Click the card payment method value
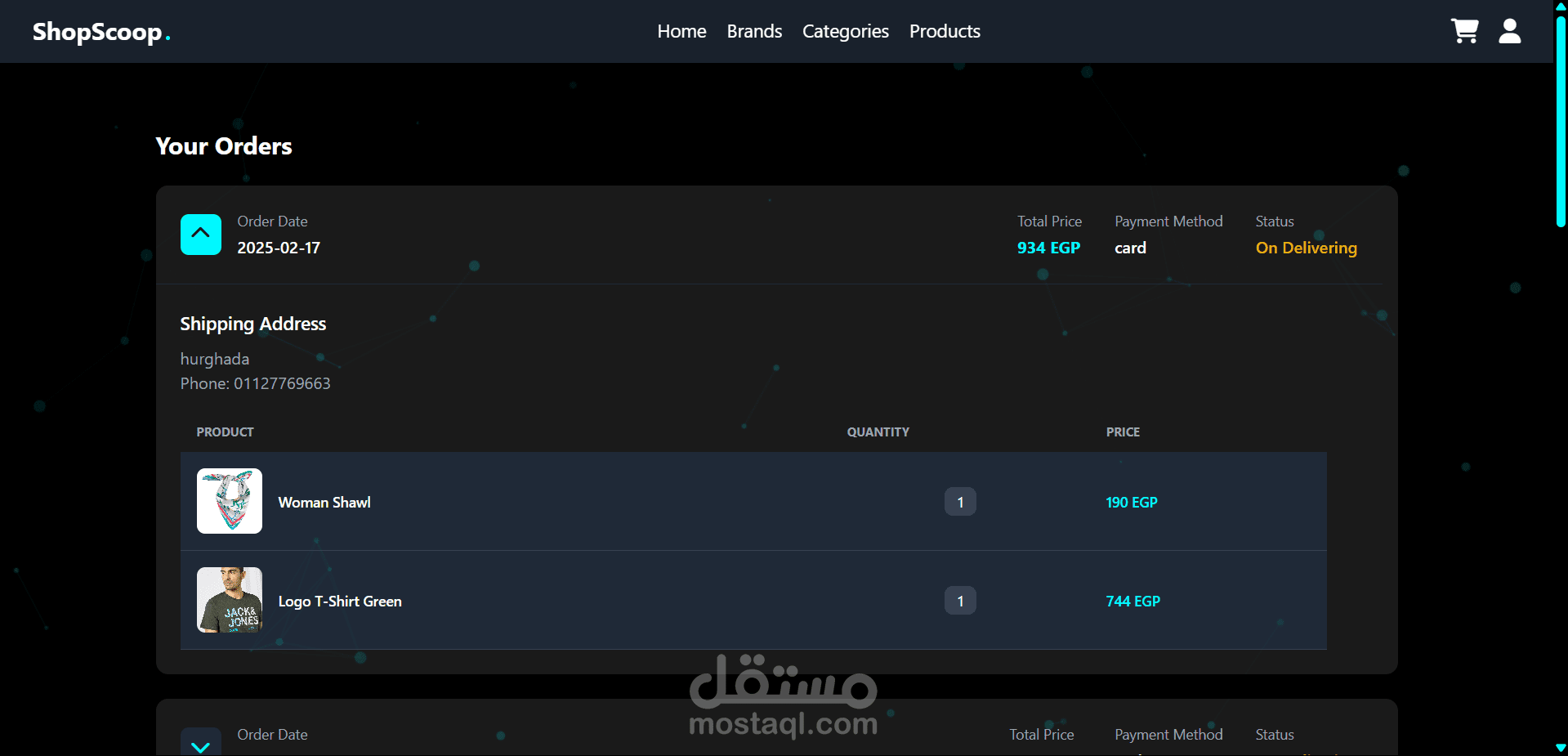The height and width of the screenshot is (756, 1568). [1130, 248]
